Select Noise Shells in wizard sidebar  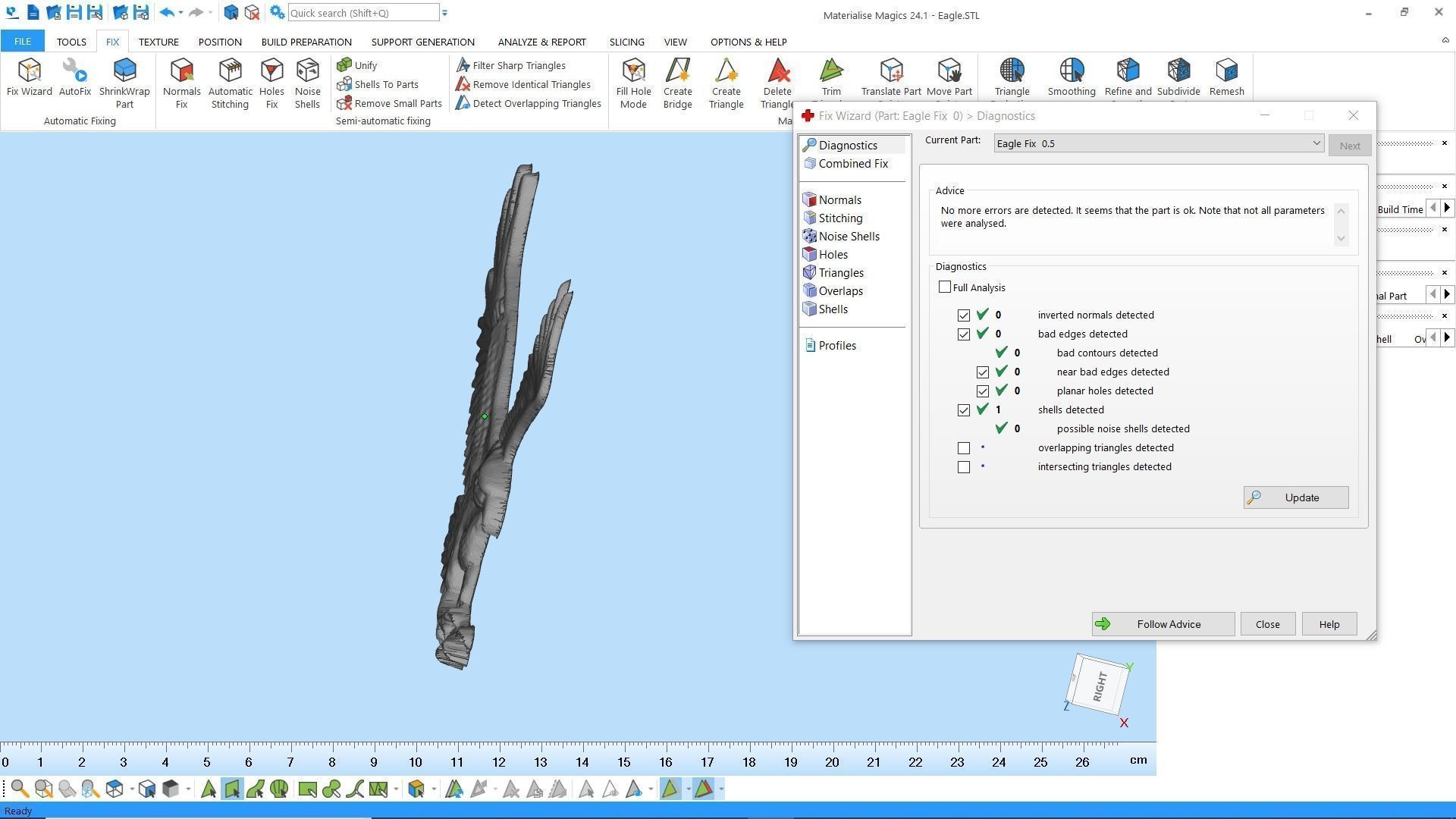[x=849, y=237]
